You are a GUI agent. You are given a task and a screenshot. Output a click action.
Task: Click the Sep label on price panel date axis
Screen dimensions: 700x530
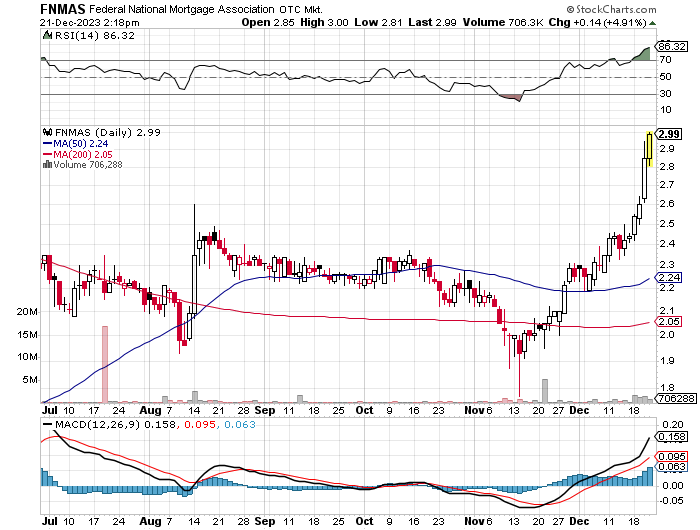265,411
